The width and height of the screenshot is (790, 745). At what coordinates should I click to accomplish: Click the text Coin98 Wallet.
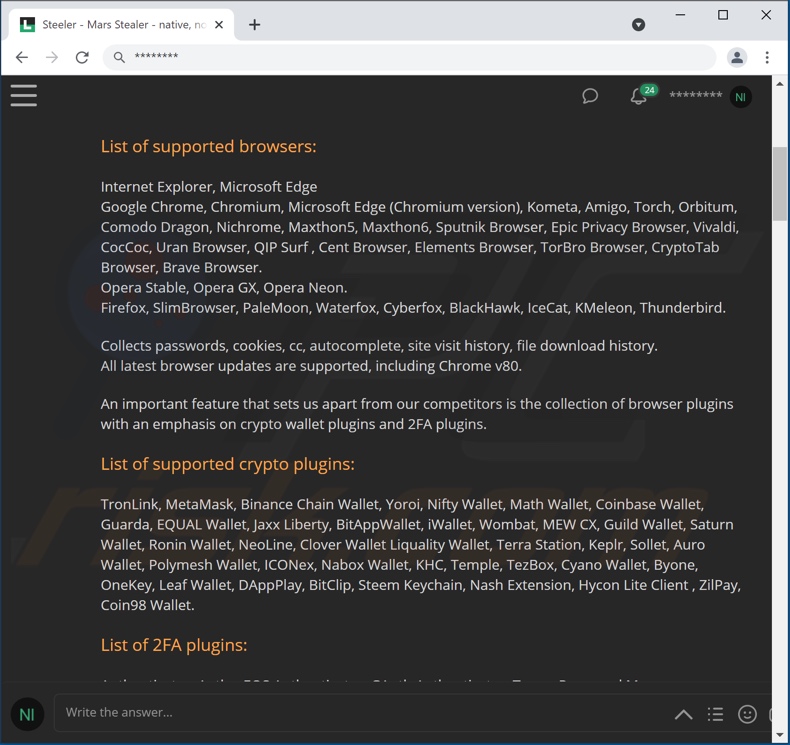pyautogui.click(x=147, y=605)
